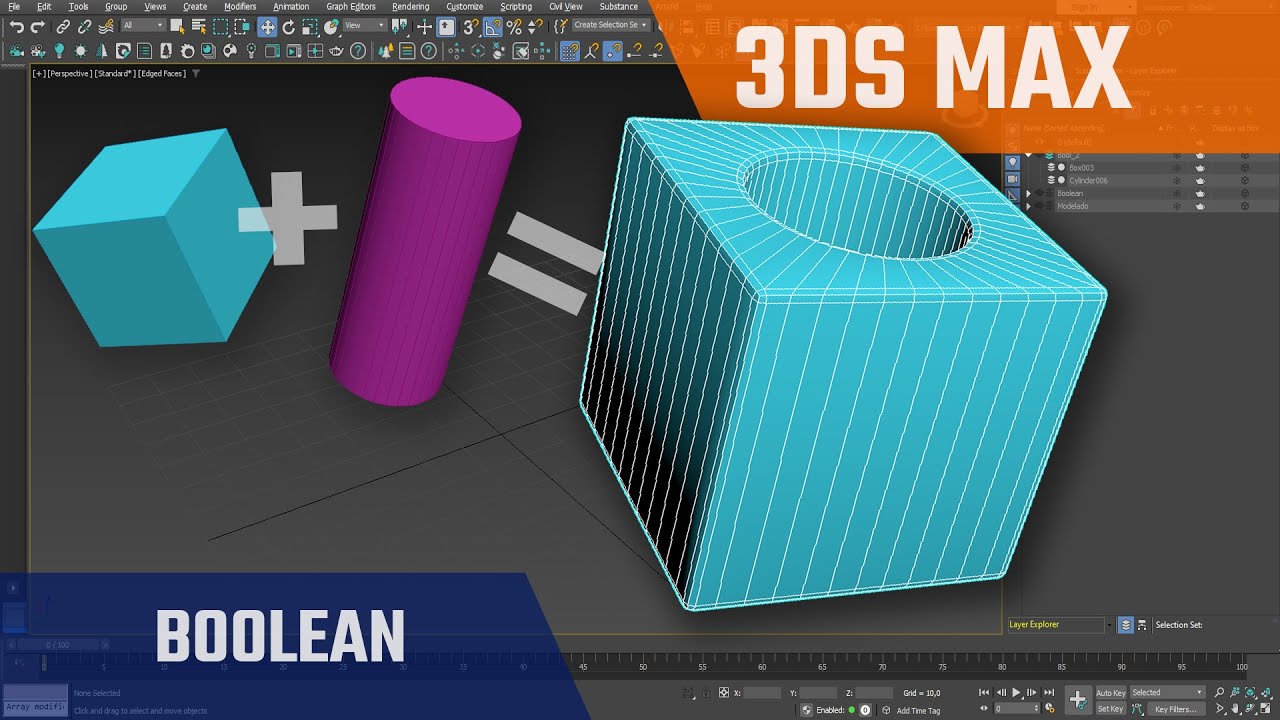Open the Selected key filter dropdown

pyautogui.click(x=1167, y=692)
